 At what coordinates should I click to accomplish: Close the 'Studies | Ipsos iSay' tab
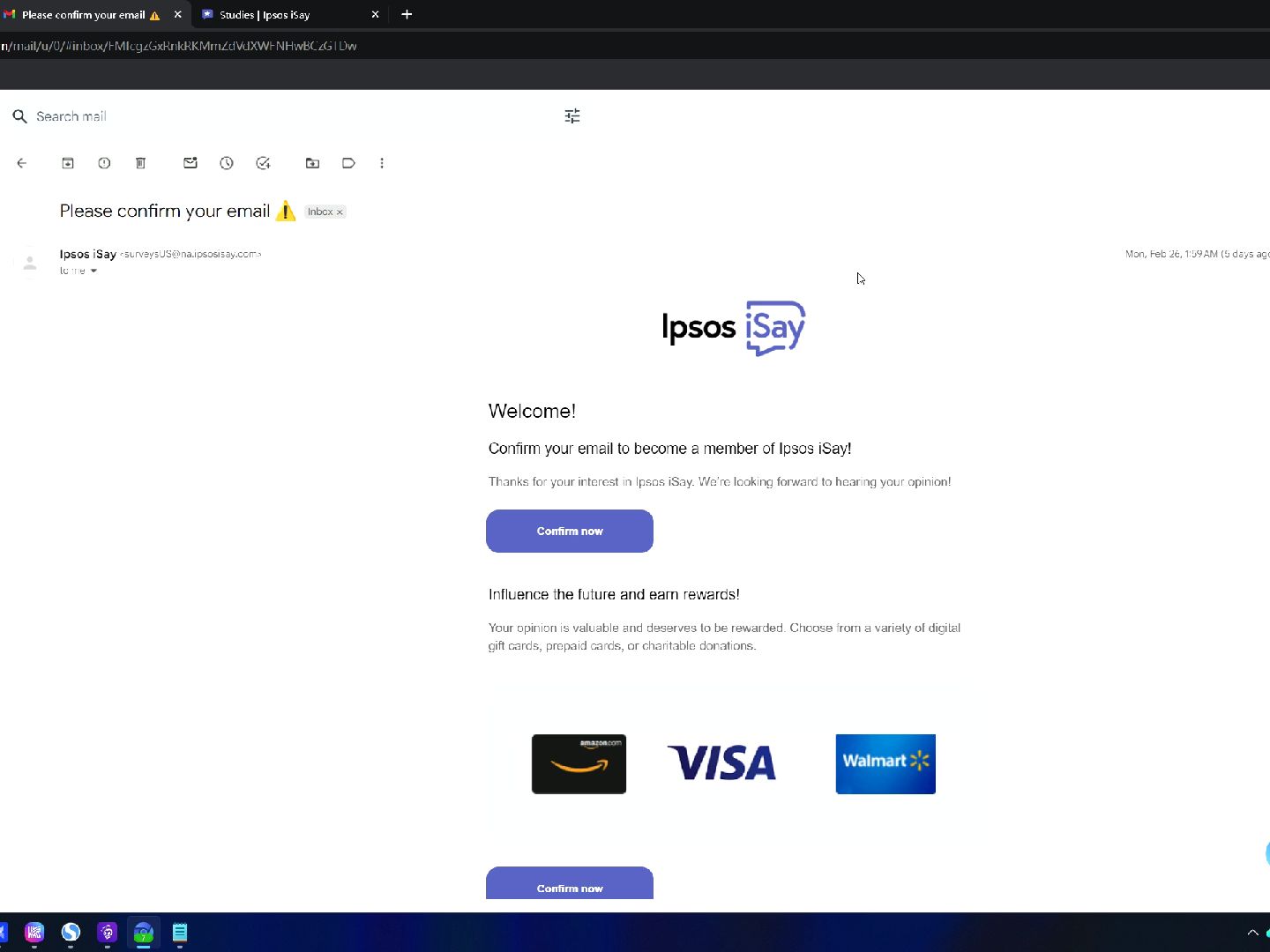[375, 15]
